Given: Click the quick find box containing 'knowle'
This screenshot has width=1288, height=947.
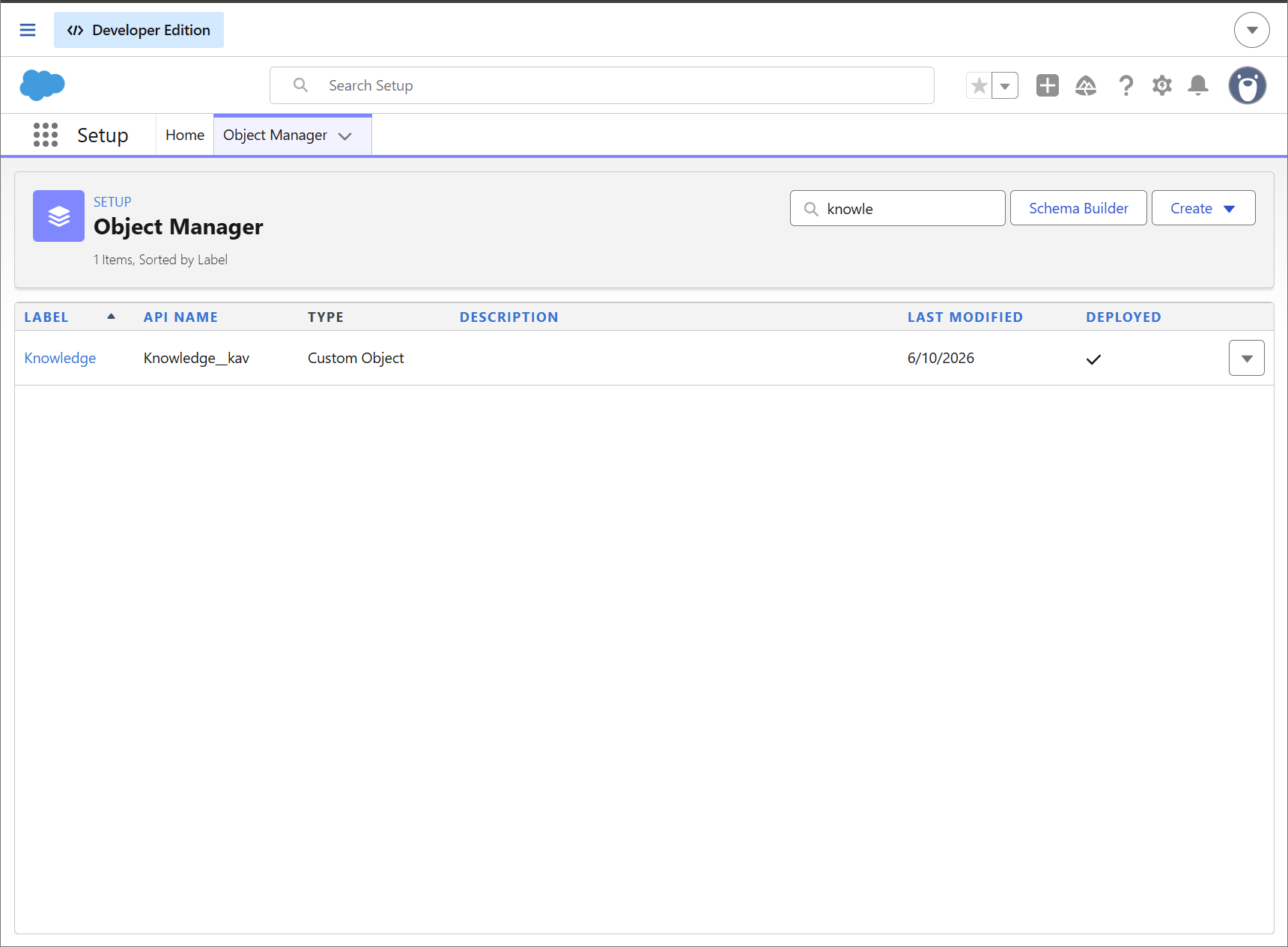Looking at the screenshot, I should pyautogui.click(x=898, y=208).
